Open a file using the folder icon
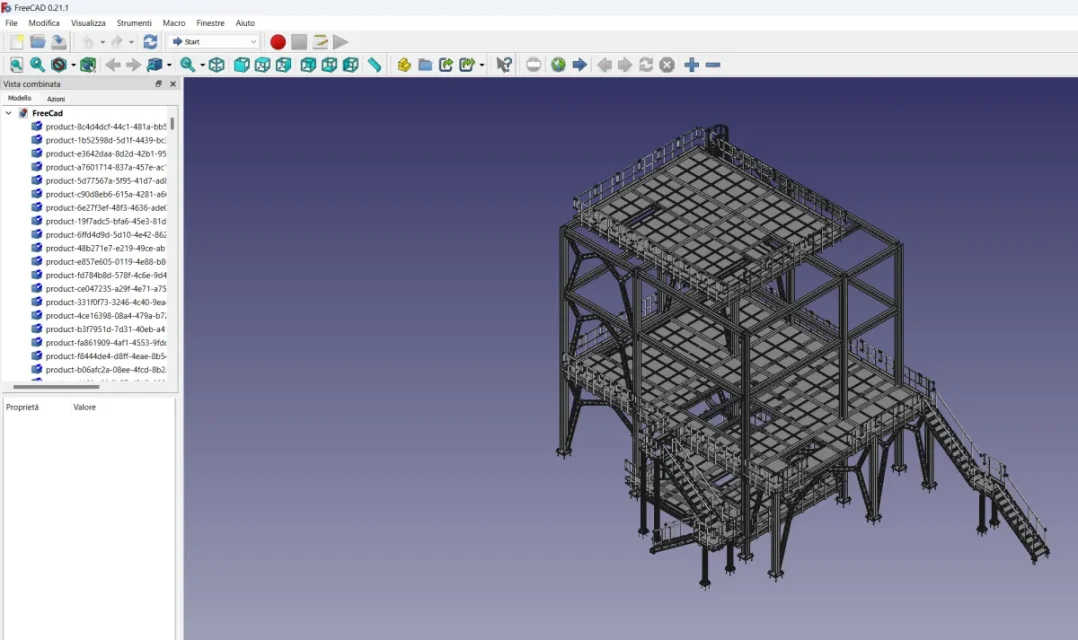 (38, 42)
